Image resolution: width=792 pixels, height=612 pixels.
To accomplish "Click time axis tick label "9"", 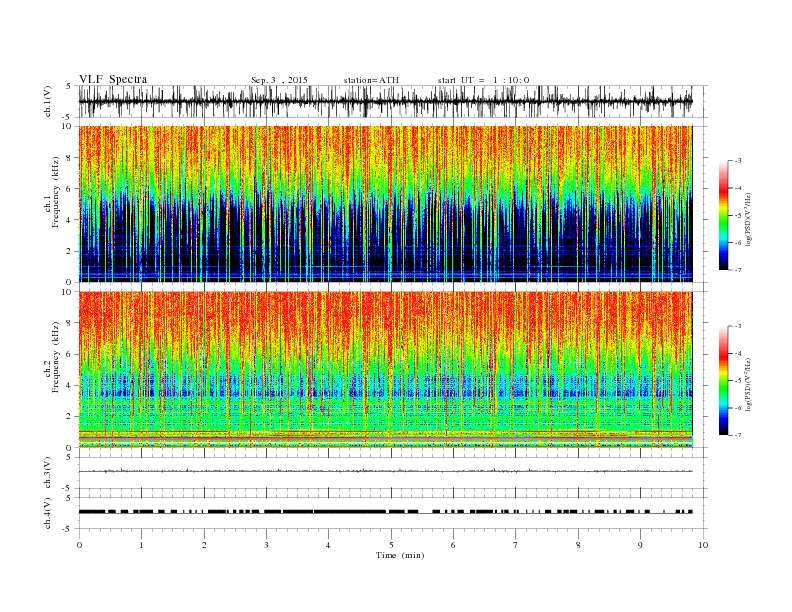I will [640, 545].
